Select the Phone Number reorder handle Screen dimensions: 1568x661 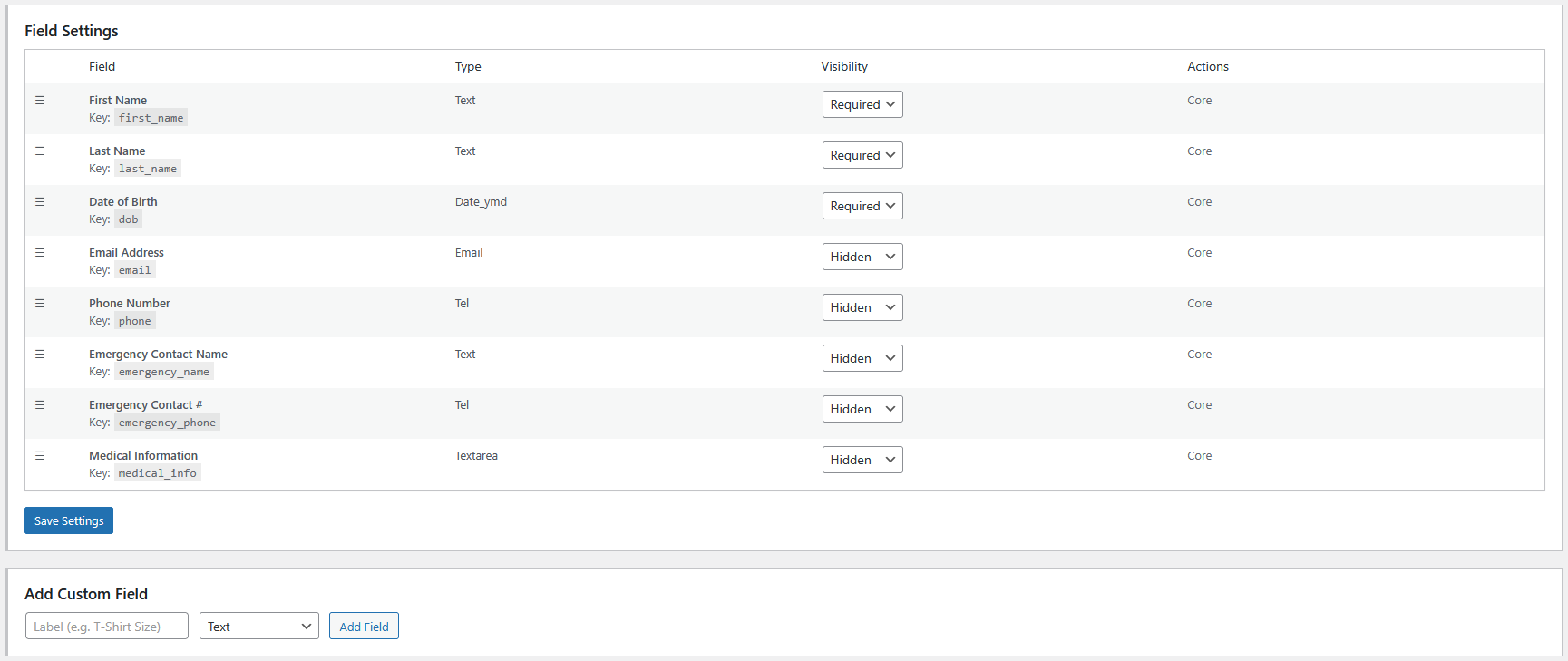[40, 304]
